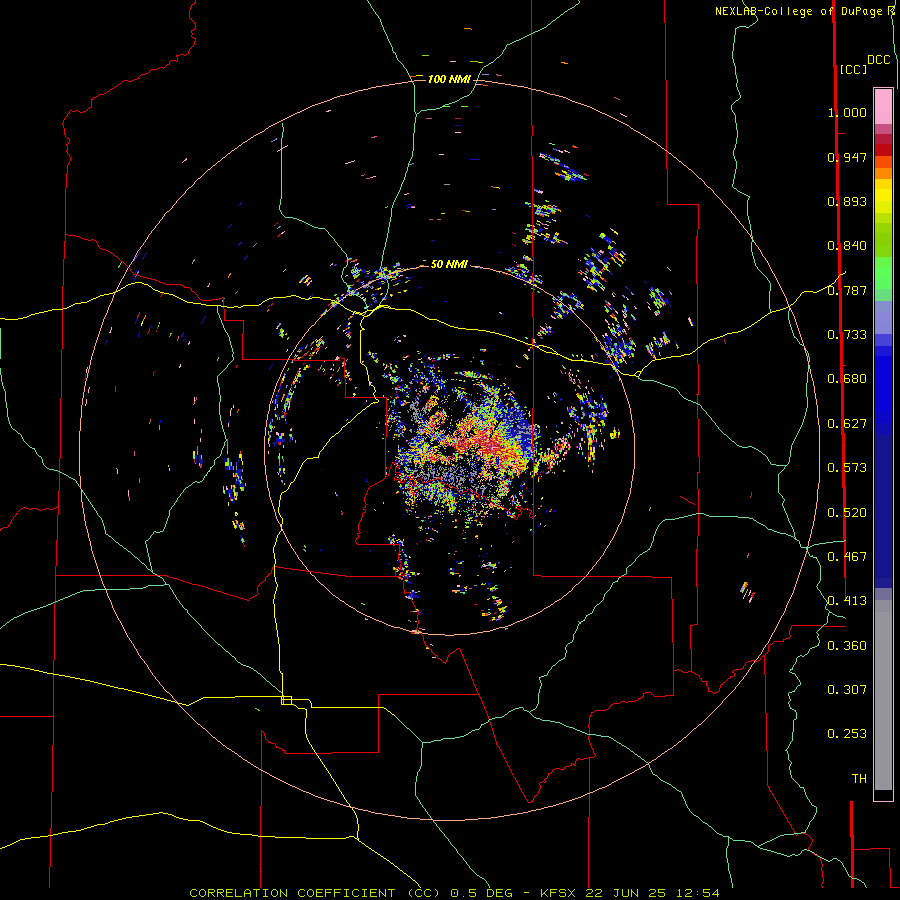The height and width of the screenshot is (900, 900).
Task: Click the [CC] legend unit label
Action: [x=853, y=69]
